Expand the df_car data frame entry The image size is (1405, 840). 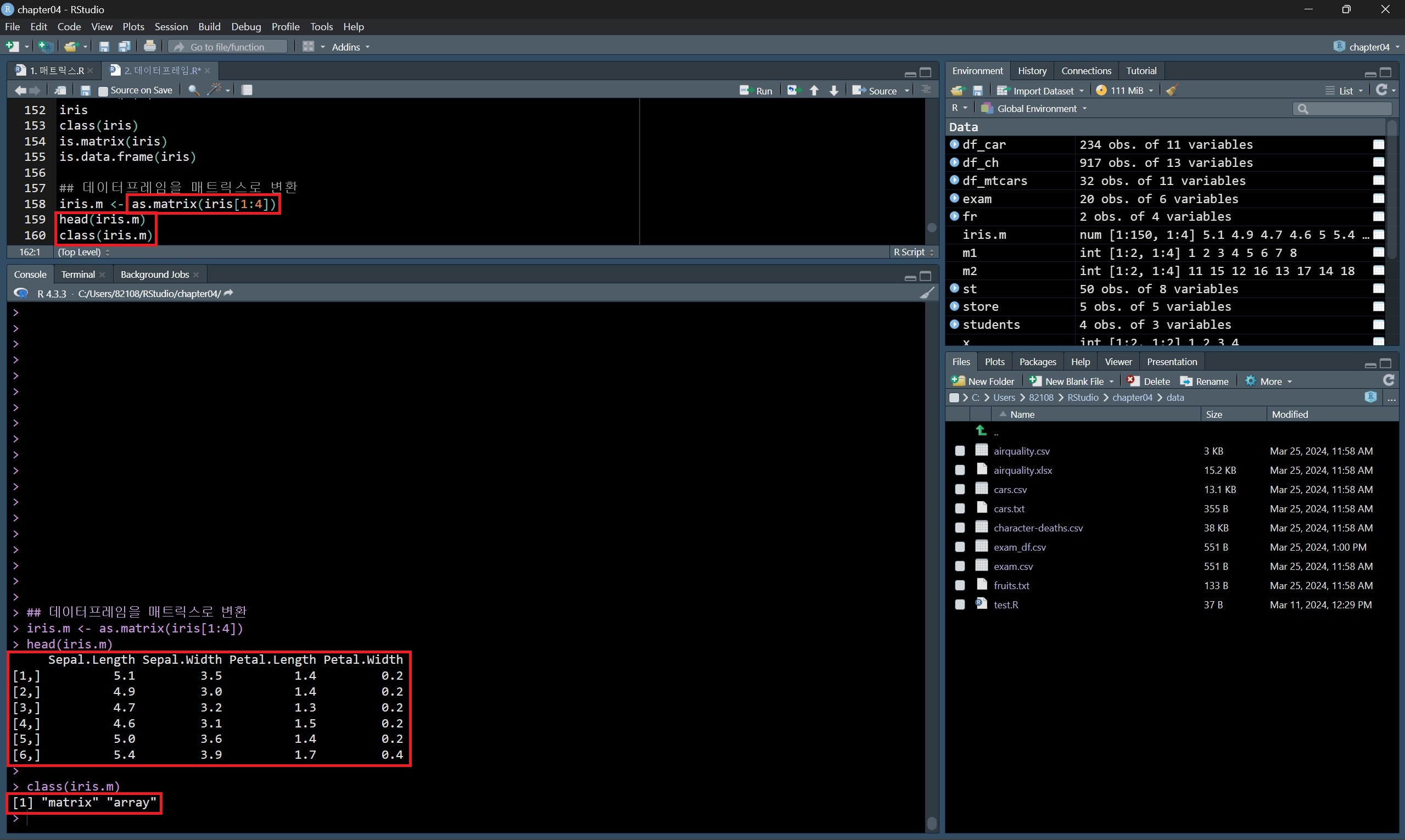point(954,144)
